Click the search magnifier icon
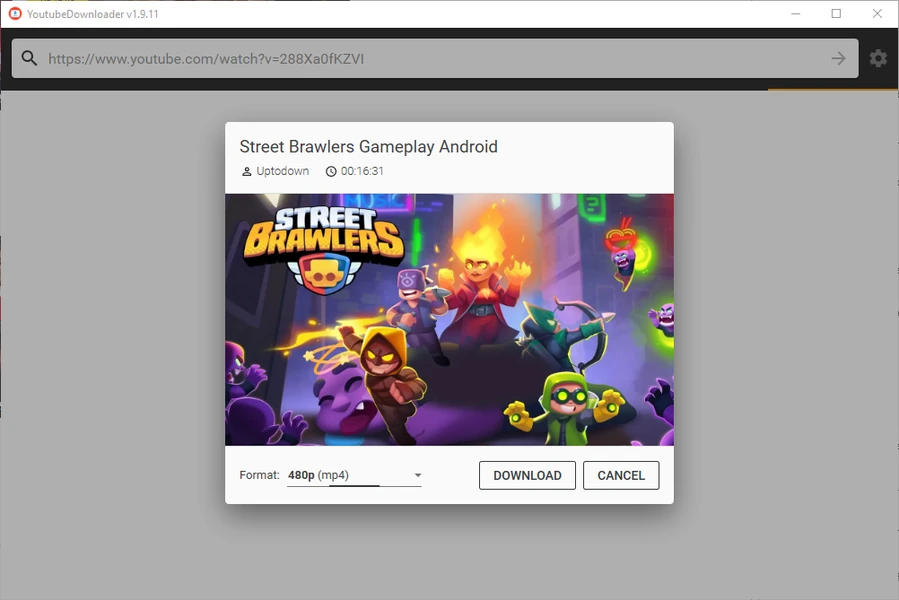Viewport: 899px width, 600px height. pos(29,58)
